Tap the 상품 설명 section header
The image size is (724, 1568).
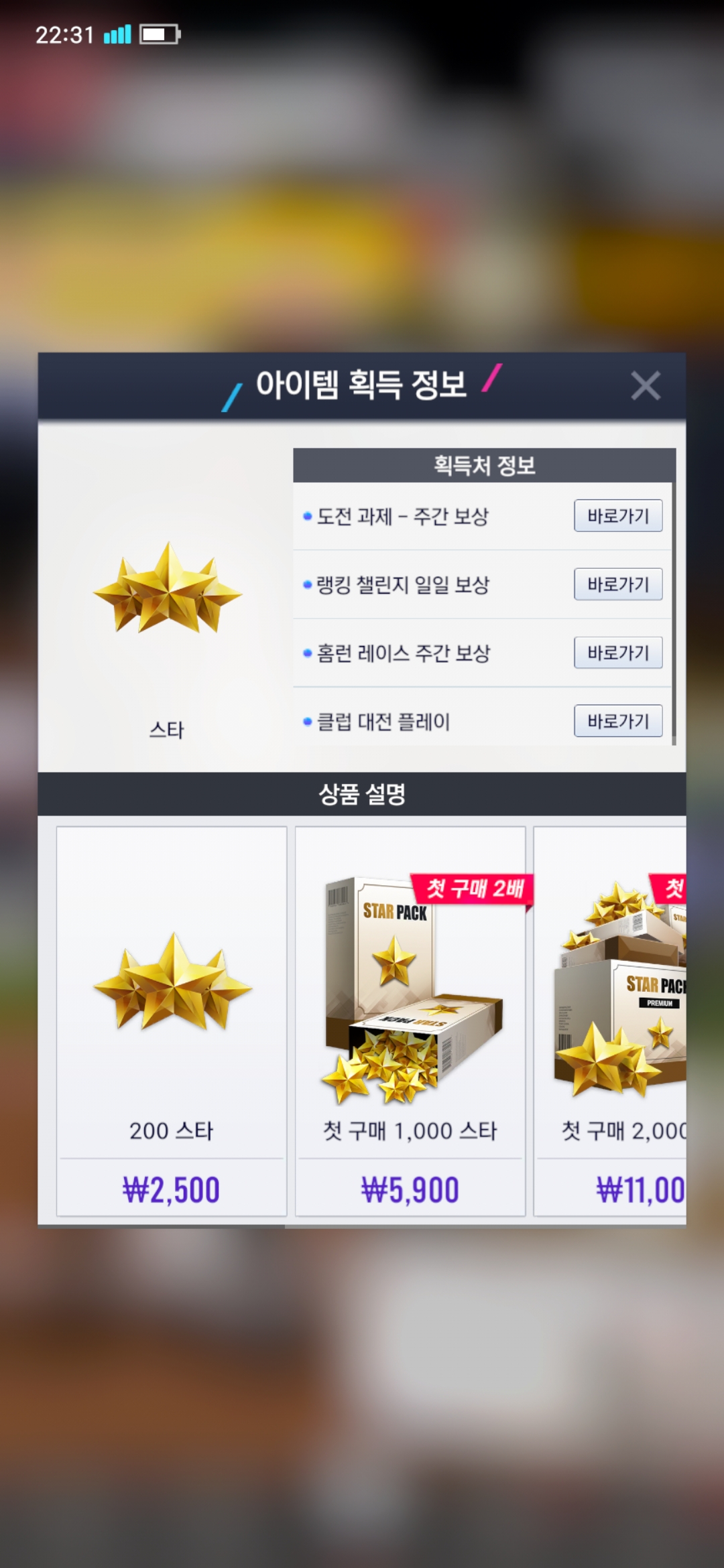(362, 794)
